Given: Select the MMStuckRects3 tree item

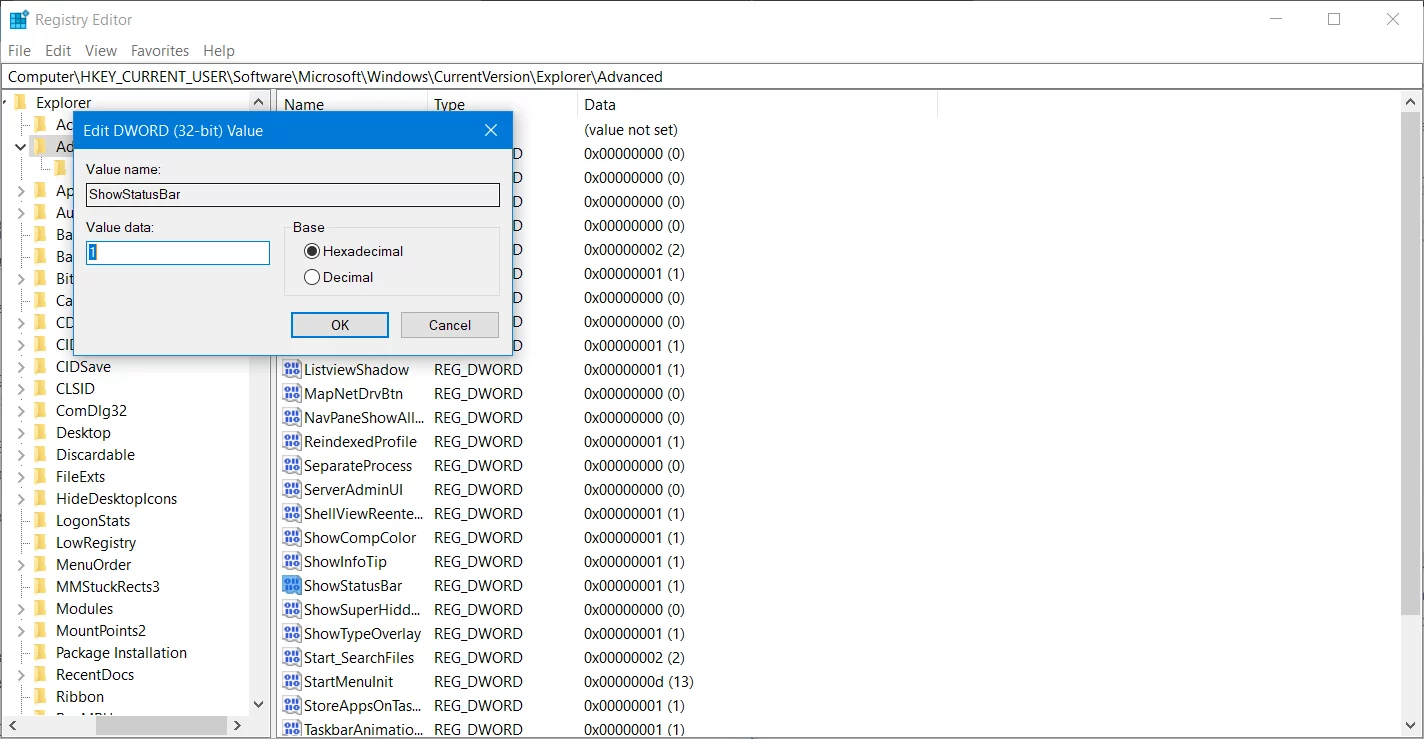Looking at the screenshot, I should [x=108, y=586].
